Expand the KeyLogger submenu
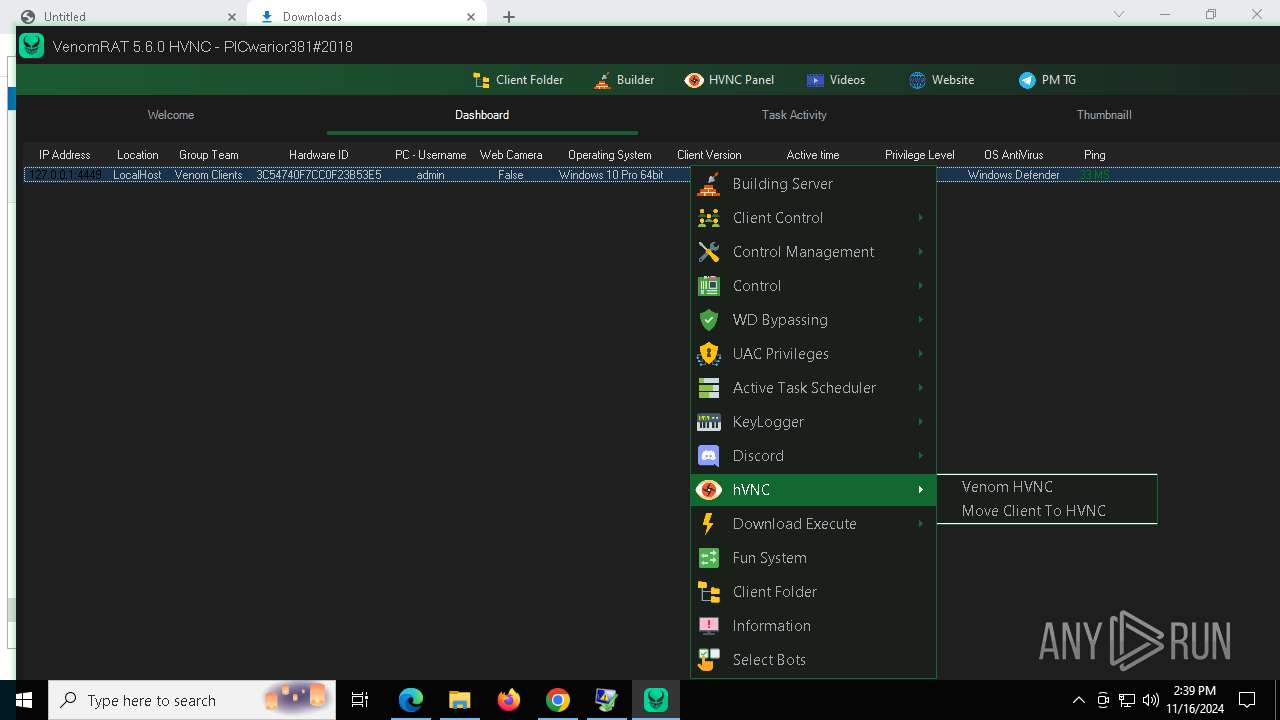 (920, 422)
